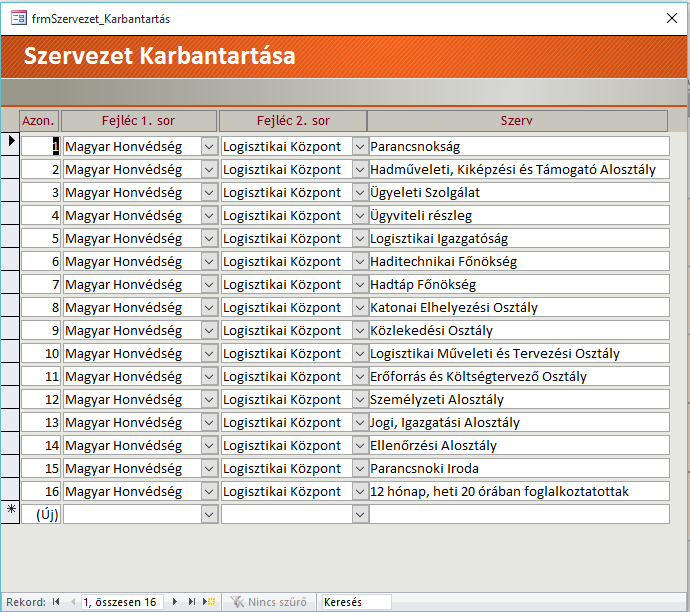Click the 'Szerv' column header

coord(517,121)
